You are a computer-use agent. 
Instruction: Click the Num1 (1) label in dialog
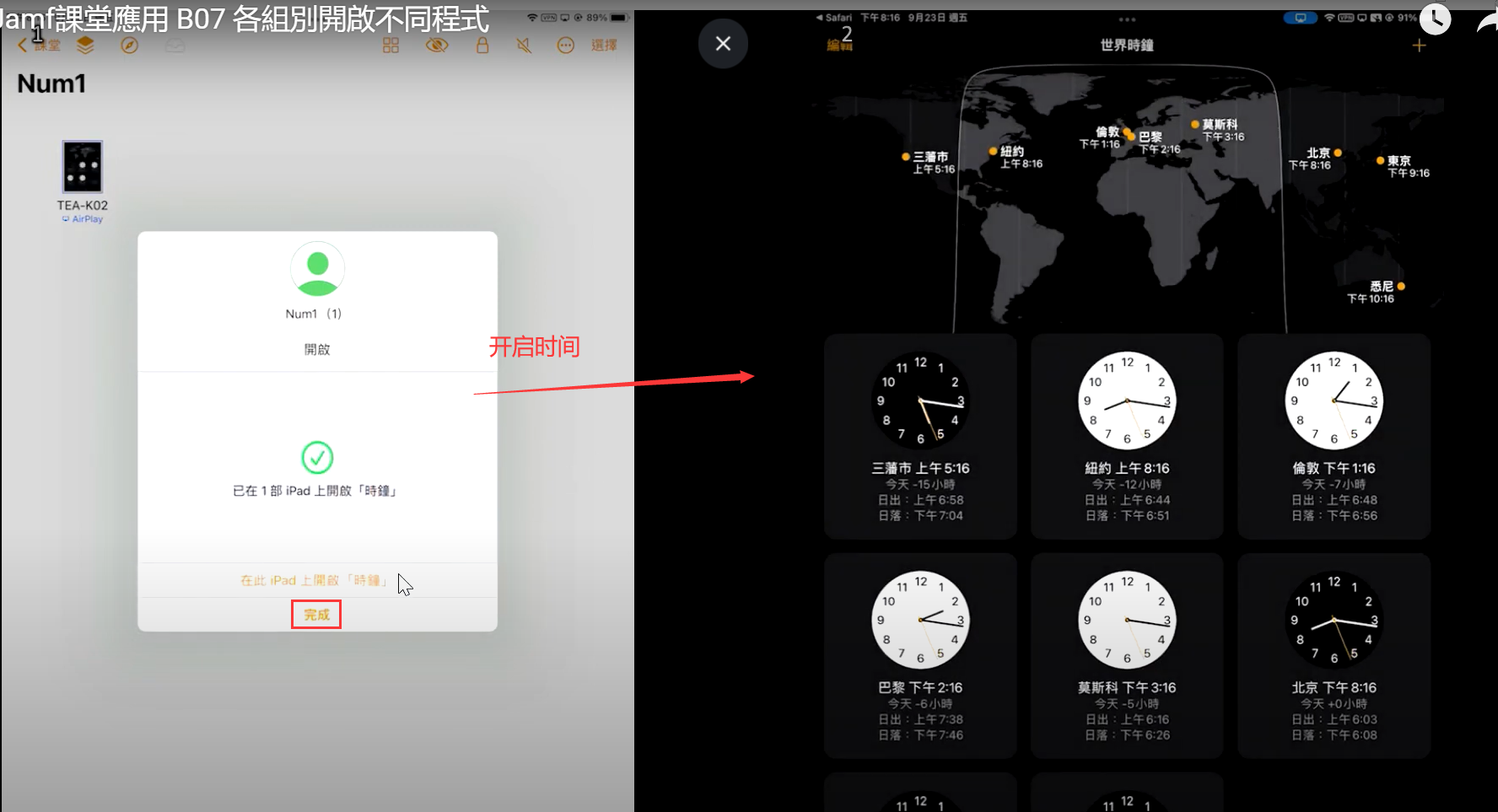tap(314, 314)
